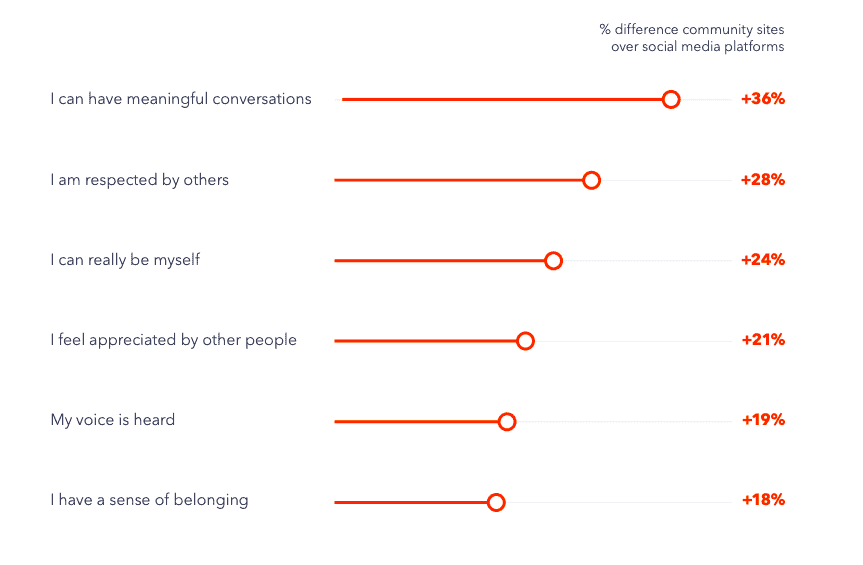This screenshot has height=565, width=863.
Task: Click the "My voice is heard" label
Action: 113,420
